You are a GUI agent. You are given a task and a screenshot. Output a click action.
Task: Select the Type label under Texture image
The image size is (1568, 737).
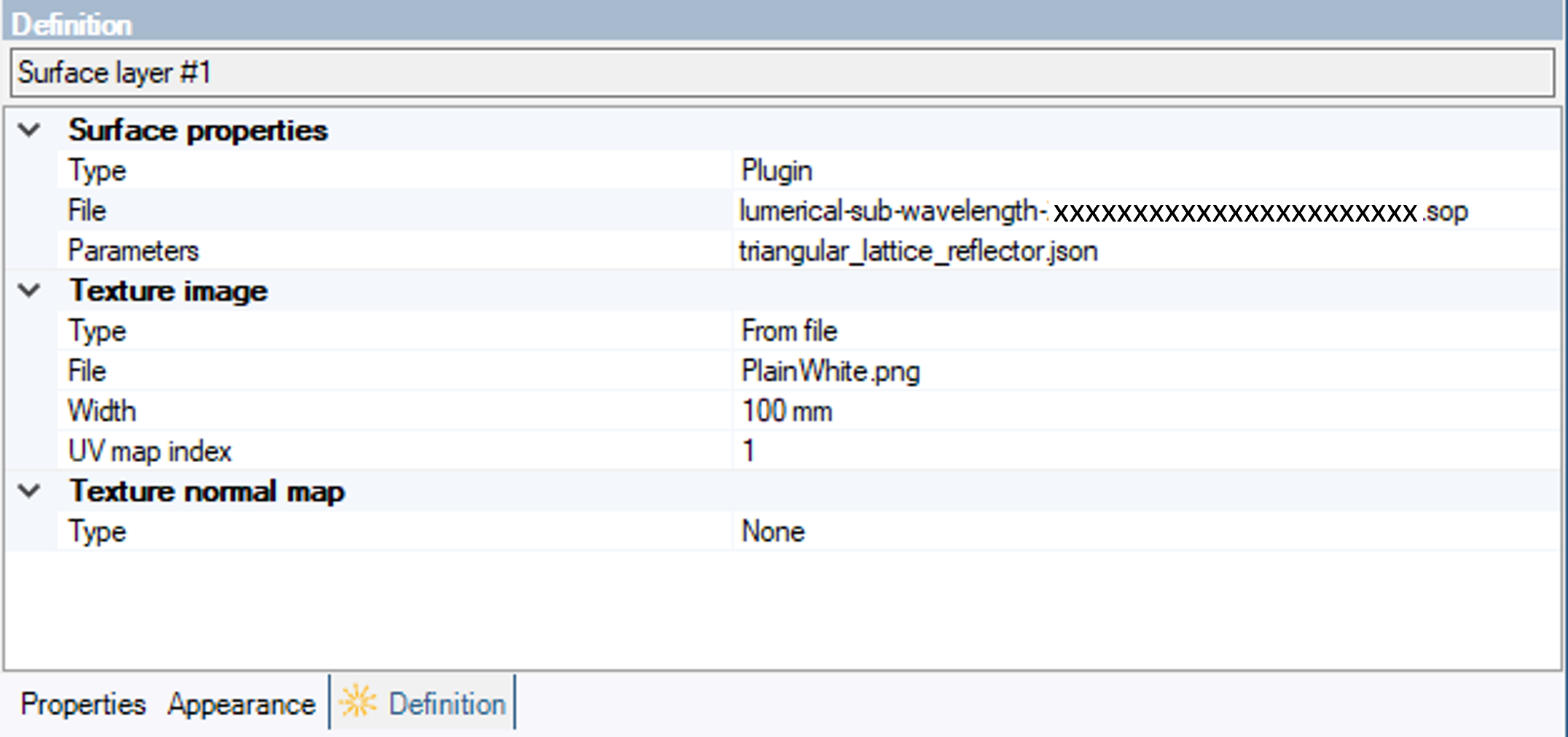point(97,332)
